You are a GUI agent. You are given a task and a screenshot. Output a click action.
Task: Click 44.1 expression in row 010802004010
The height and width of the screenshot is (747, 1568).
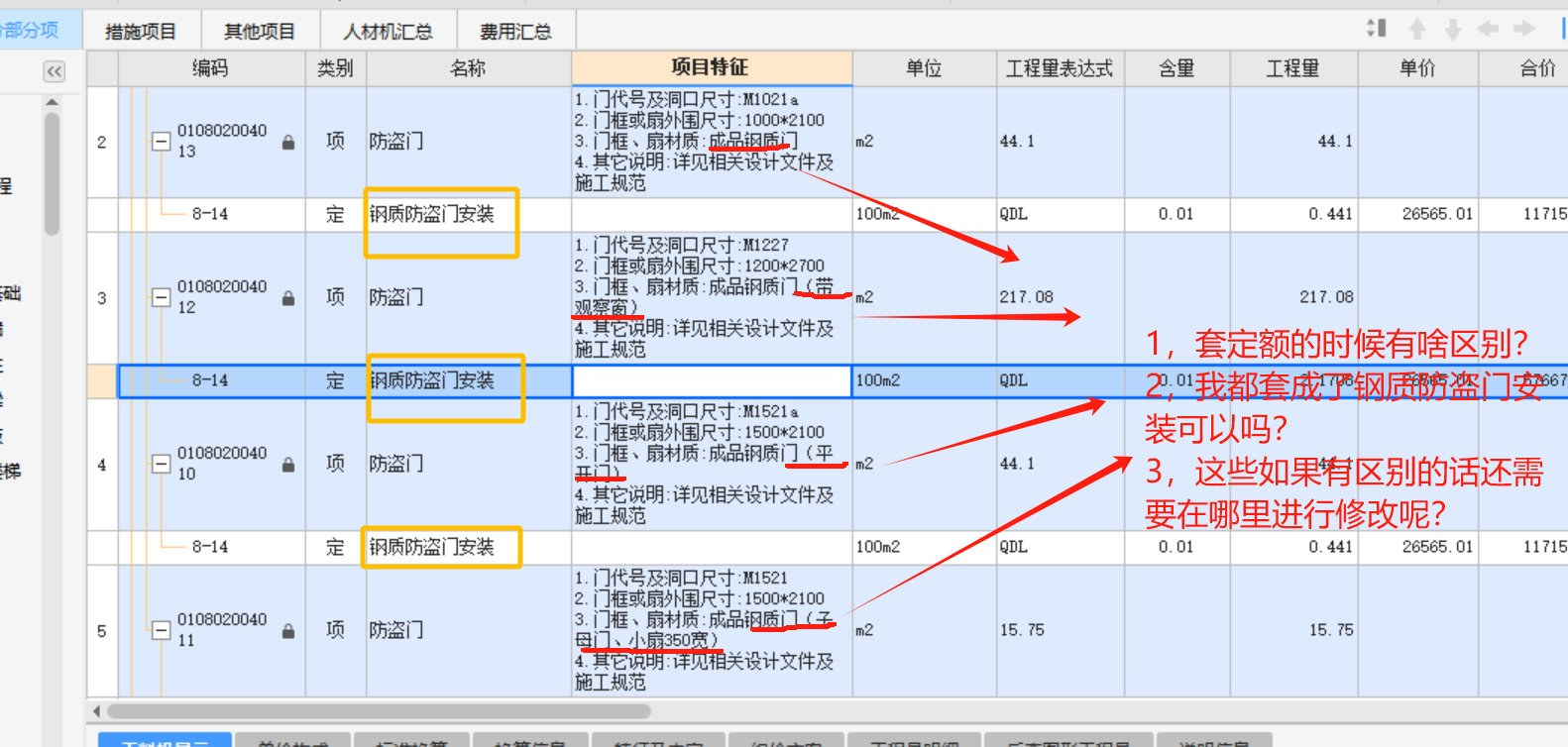[1061, 464]
